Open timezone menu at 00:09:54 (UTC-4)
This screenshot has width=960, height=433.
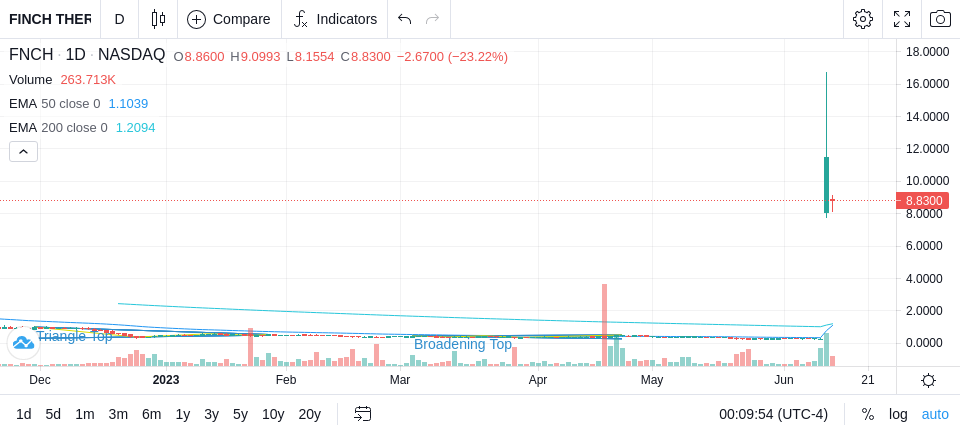tap(773, 415)
